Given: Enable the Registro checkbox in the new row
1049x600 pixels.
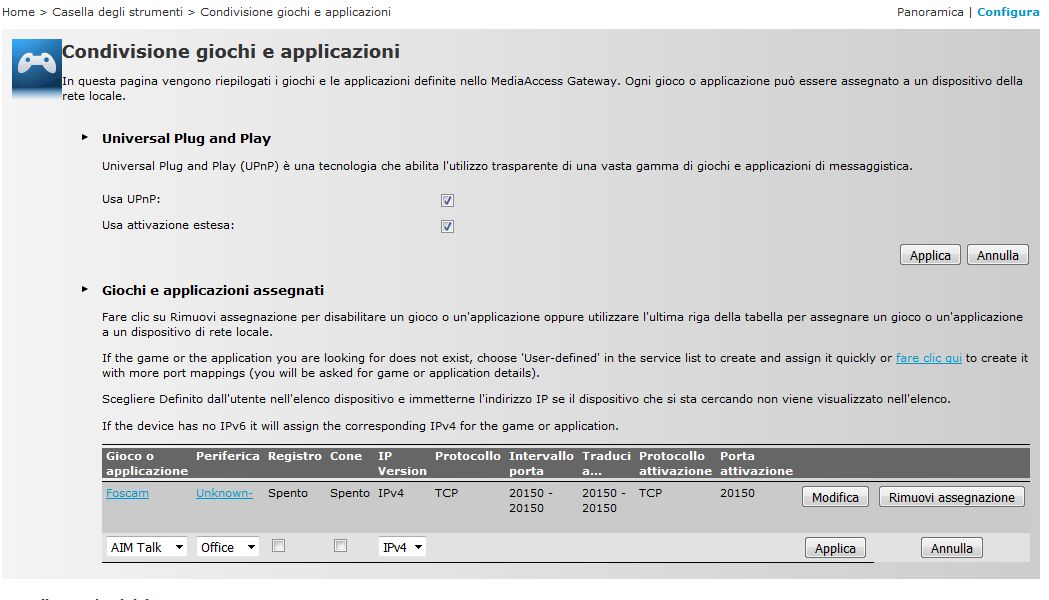Looking at the screenshot, I should click(279, 546).
